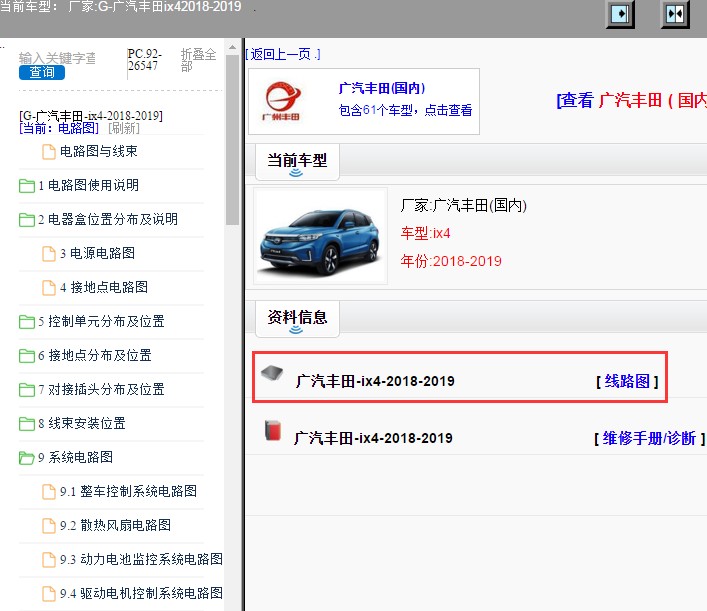Click PC.92-26547 text in sidebar

145,60
